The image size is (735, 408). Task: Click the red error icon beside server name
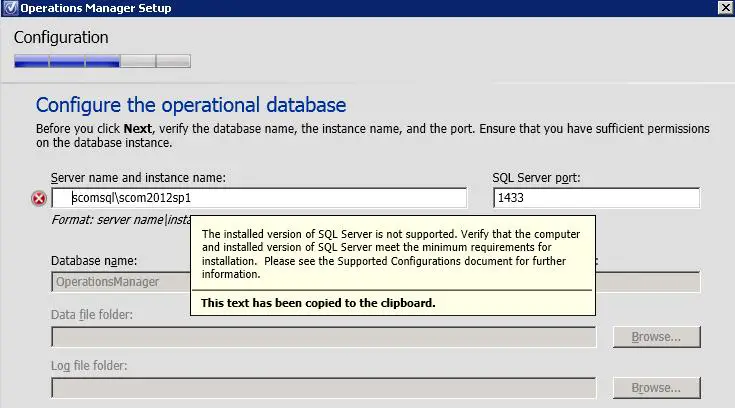[39, 198]
